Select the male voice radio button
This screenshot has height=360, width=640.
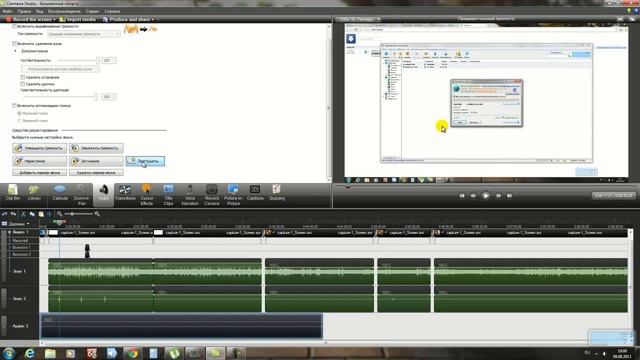tap(19, 113)
